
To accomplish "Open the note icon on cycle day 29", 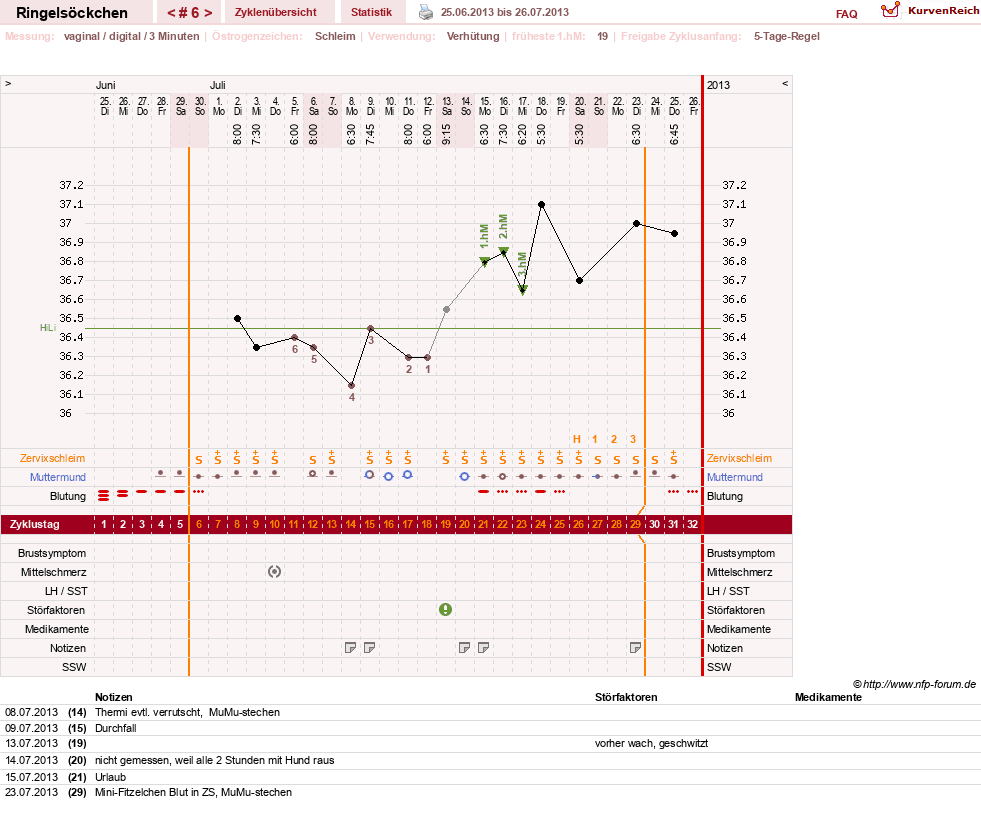I will [x=635, y=648].
